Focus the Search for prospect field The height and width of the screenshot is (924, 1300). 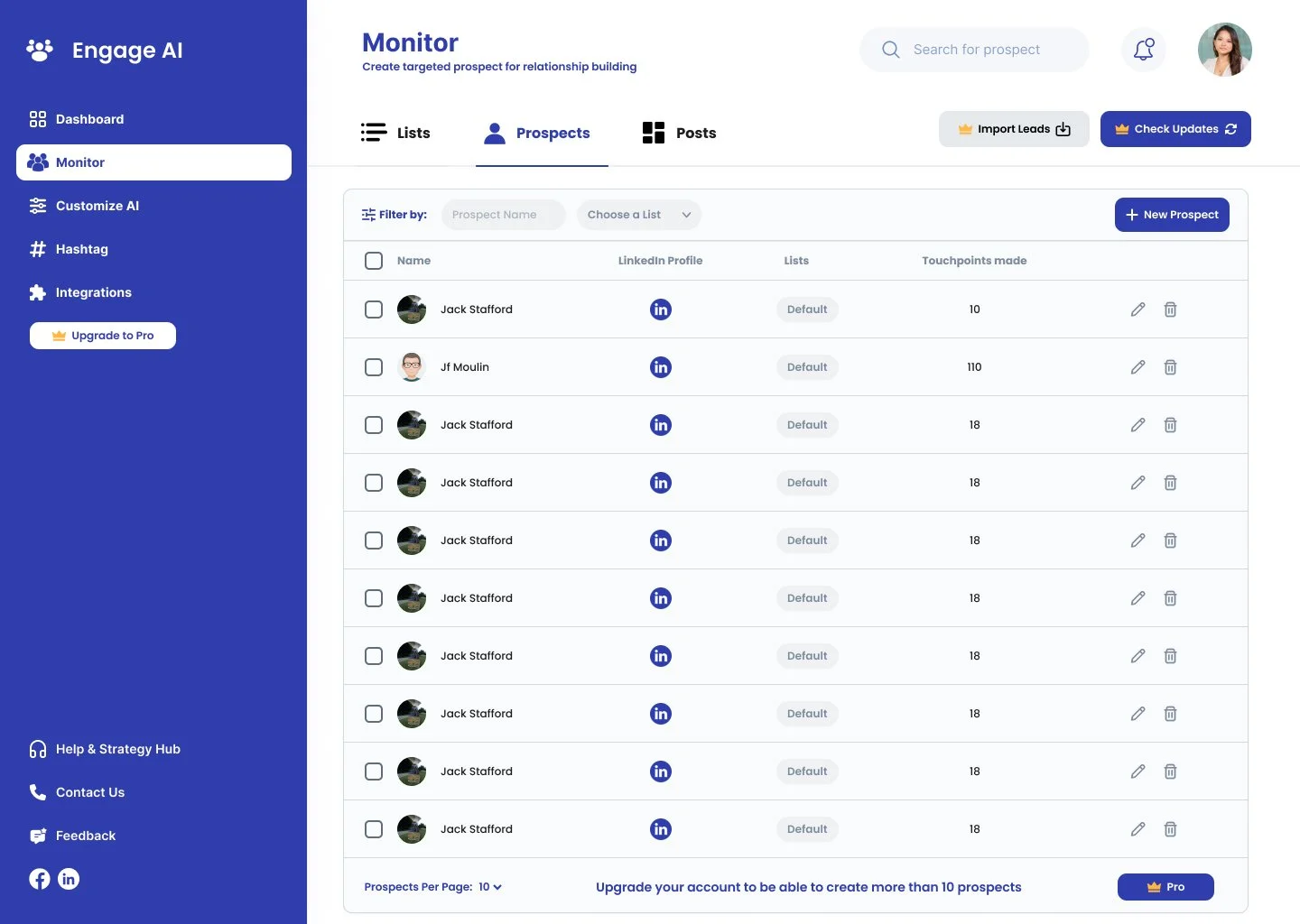(974, 50)
